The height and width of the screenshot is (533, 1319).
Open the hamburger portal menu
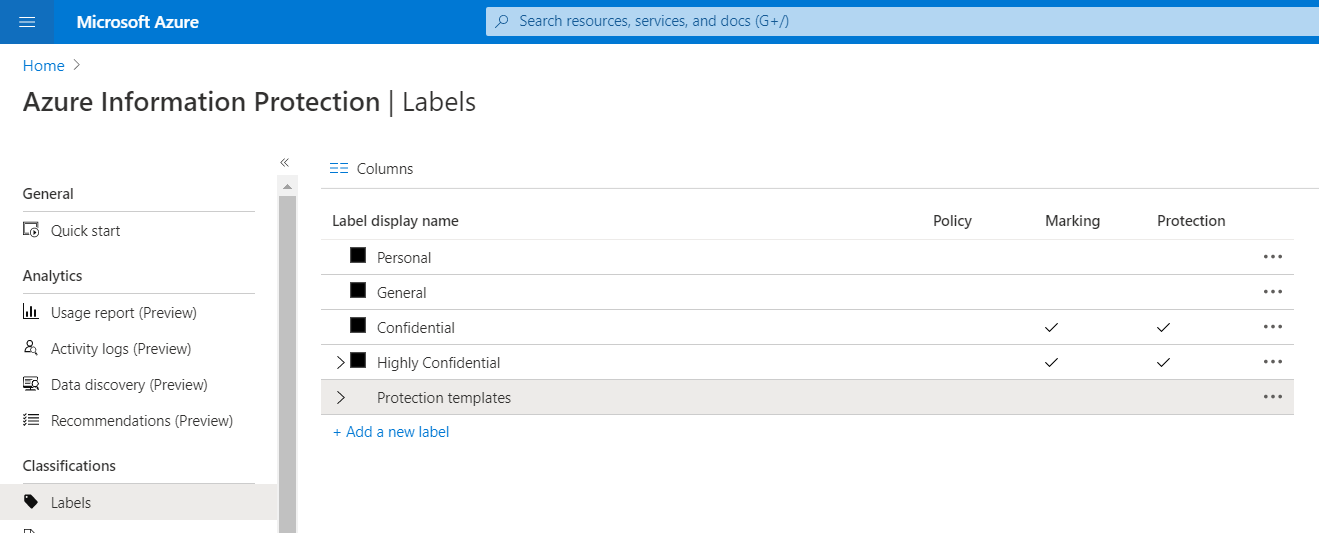tap(27, 22)
